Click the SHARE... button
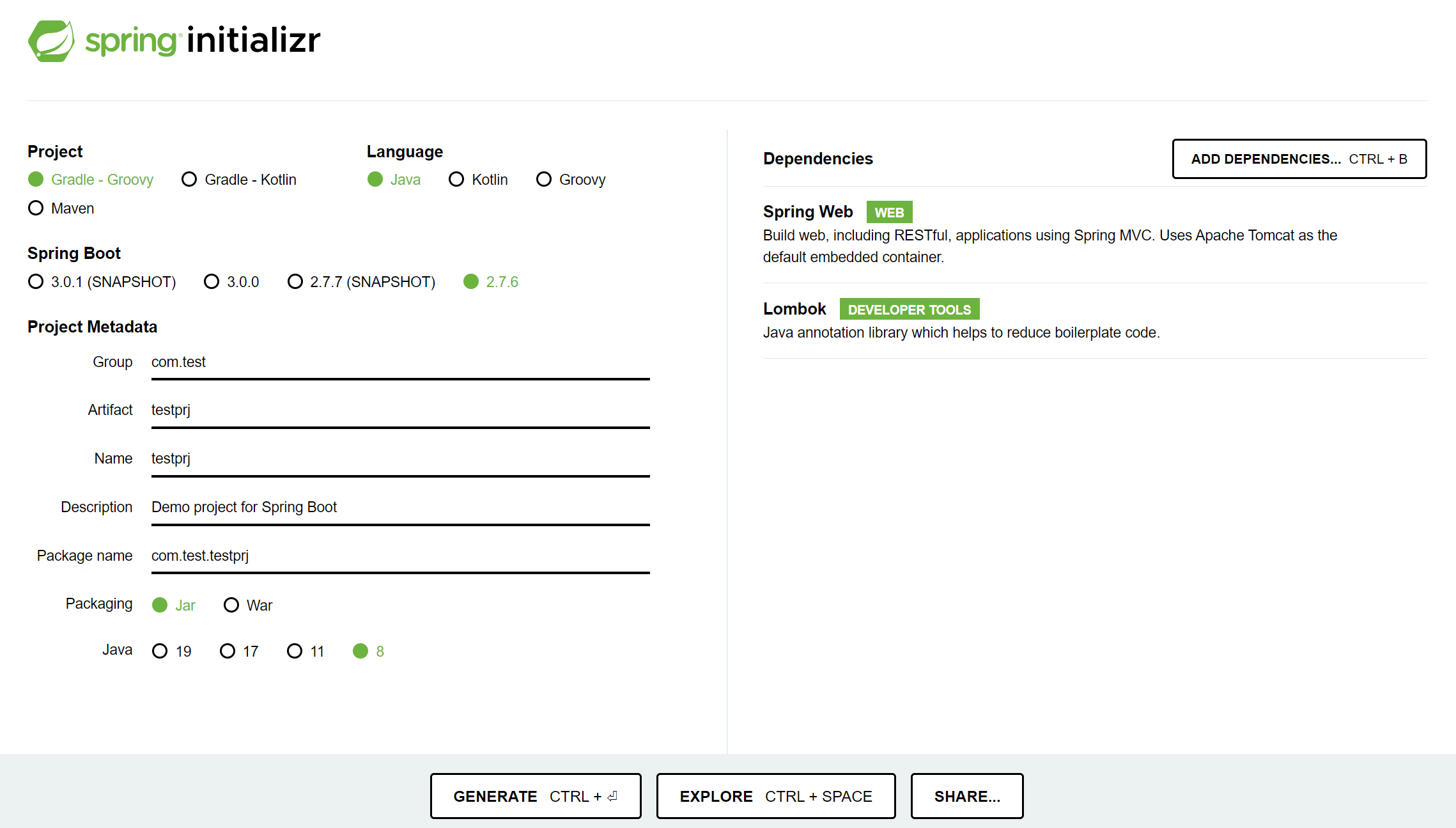This screenshot has height=828, width=1456. pos(966,796)
